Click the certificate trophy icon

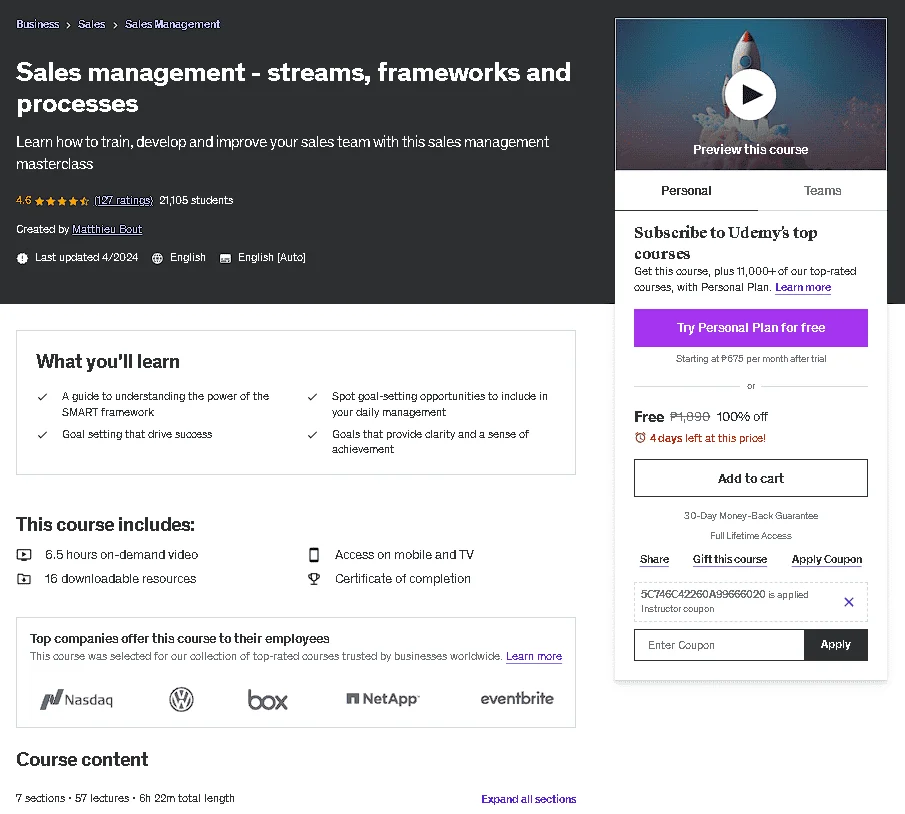tap(314, 578)
